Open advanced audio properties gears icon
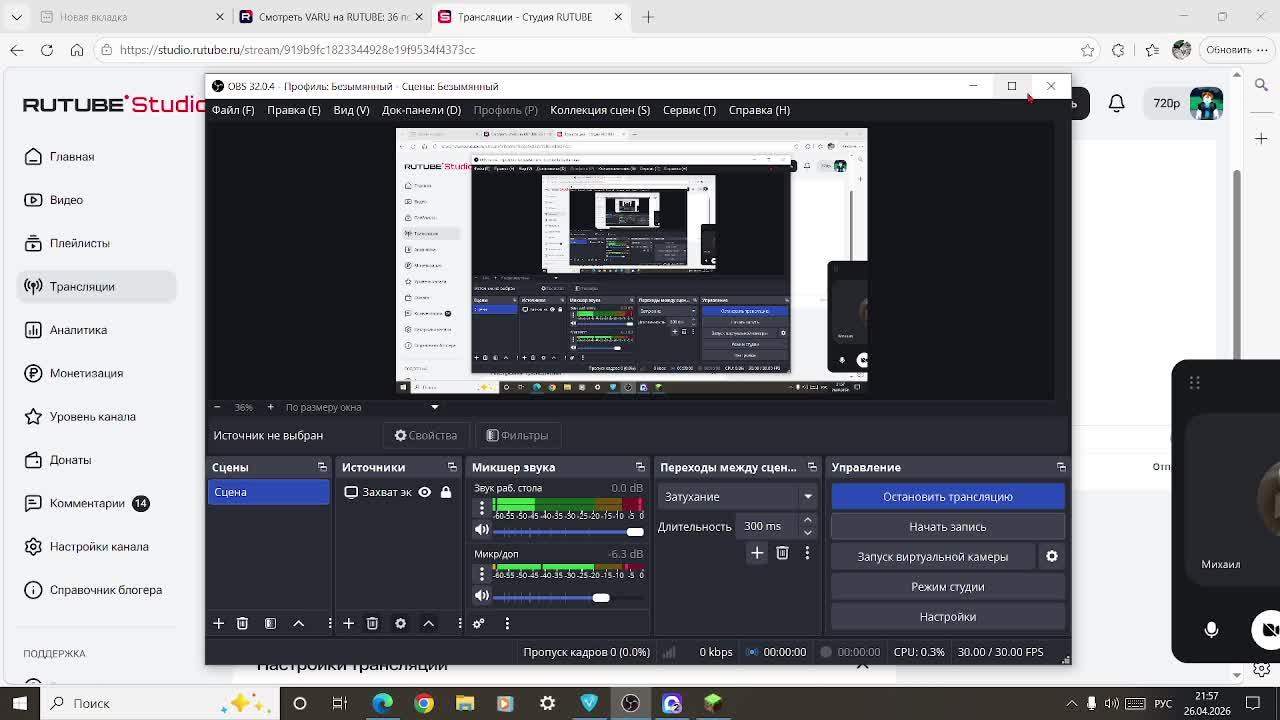The height and width of the screenshot is (720, 1280). [x=478, y=623]
